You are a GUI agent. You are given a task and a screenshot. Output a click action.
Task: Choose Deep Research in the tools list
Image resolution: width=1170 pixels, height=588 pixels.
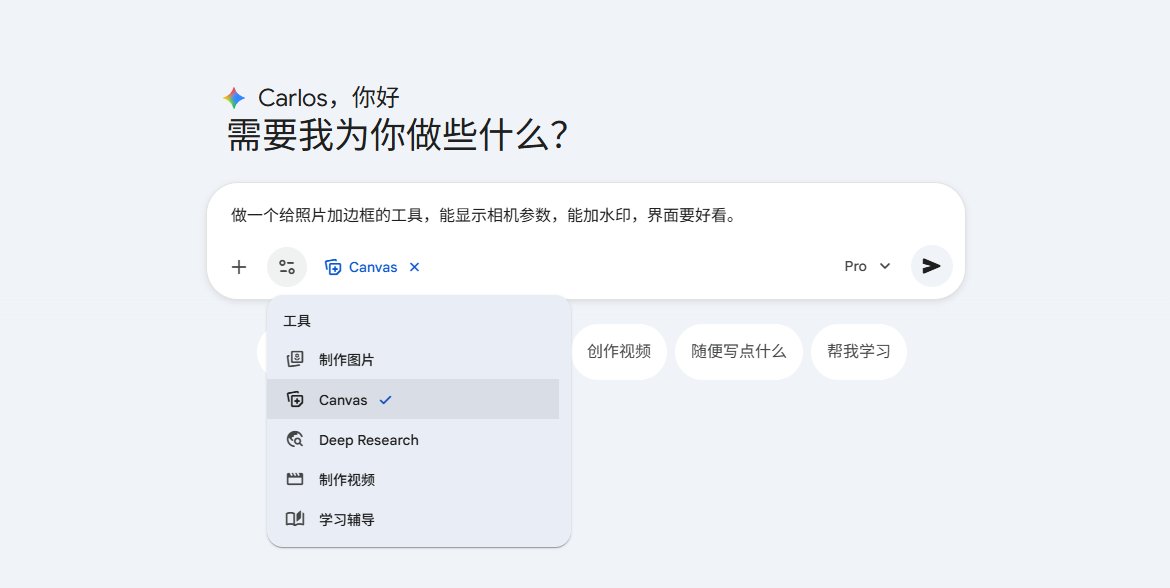413,440
